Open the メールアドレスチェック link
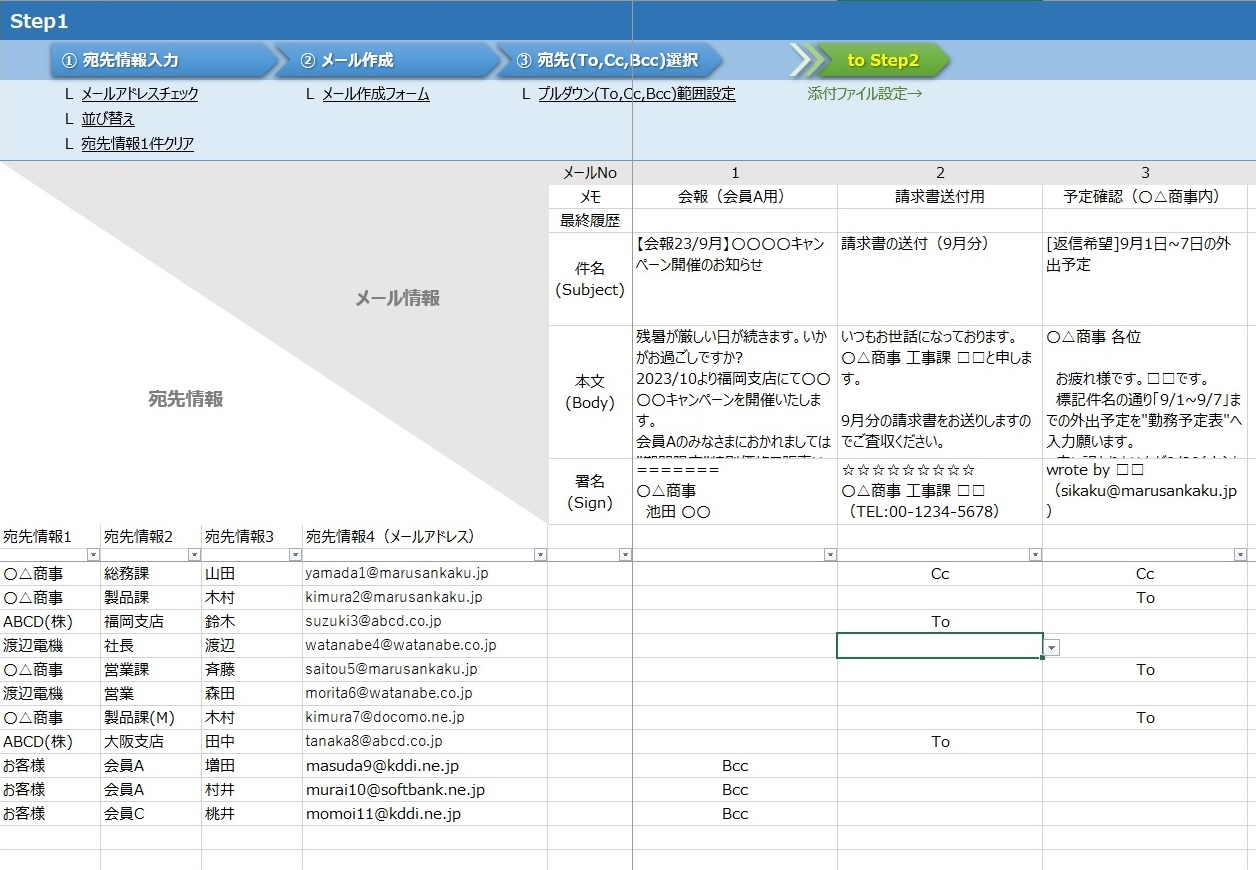Viewport: 1256px width, 870px height. point(139,94)
